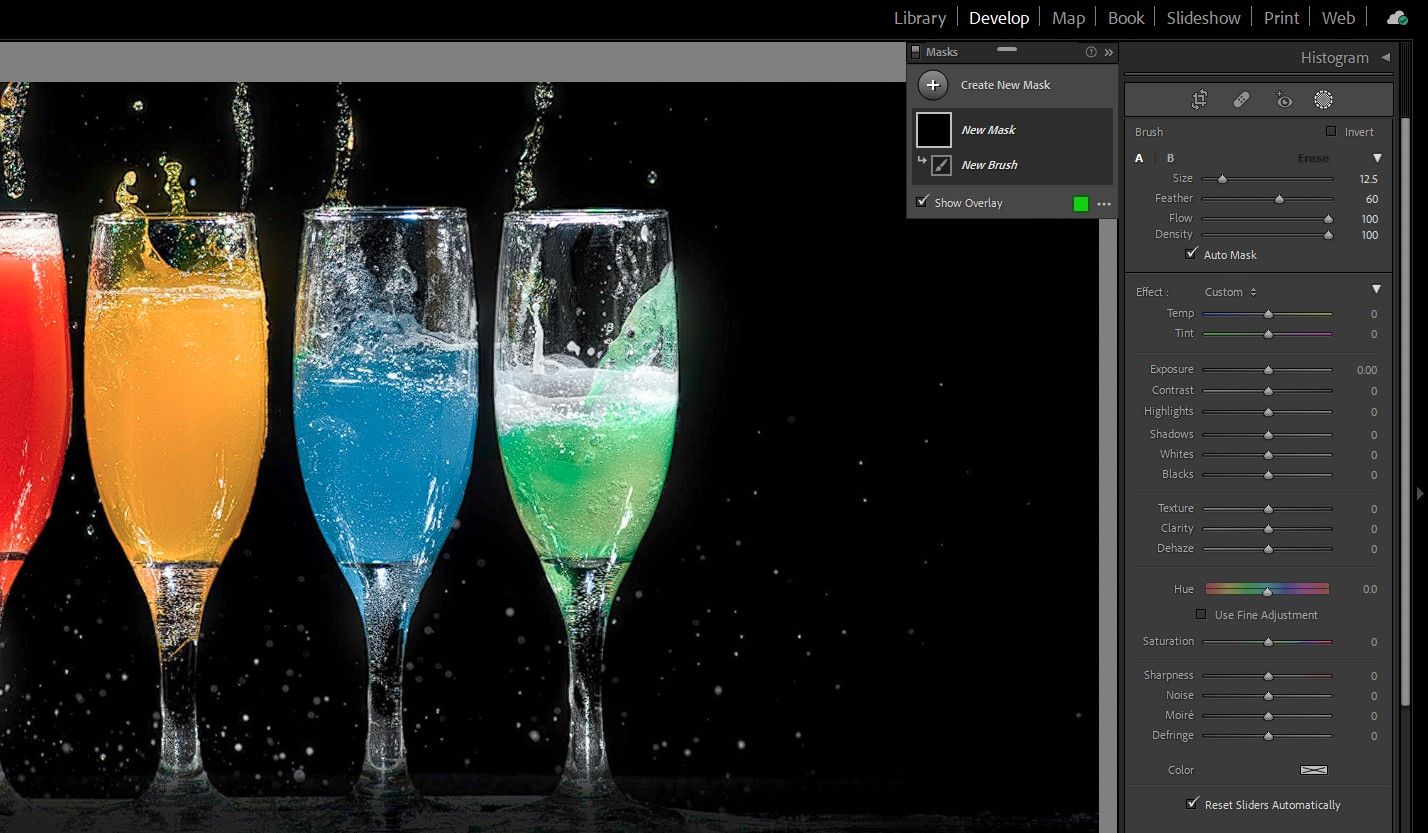1428x833 pixels.
Task: Open the Slideshow module
Action: click(1204, 18)
